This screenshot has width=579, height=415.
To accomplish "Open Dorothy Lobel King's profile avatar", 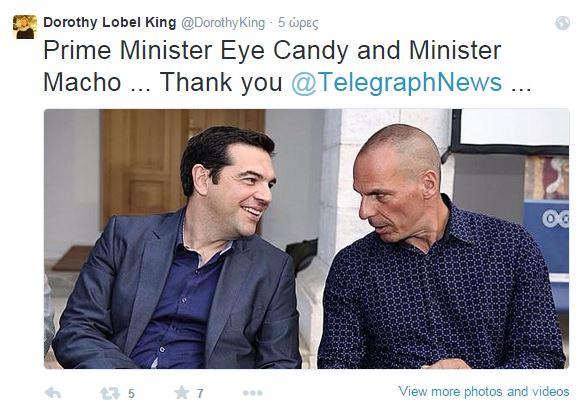I will pyautogui.click(x=25, y=27).
